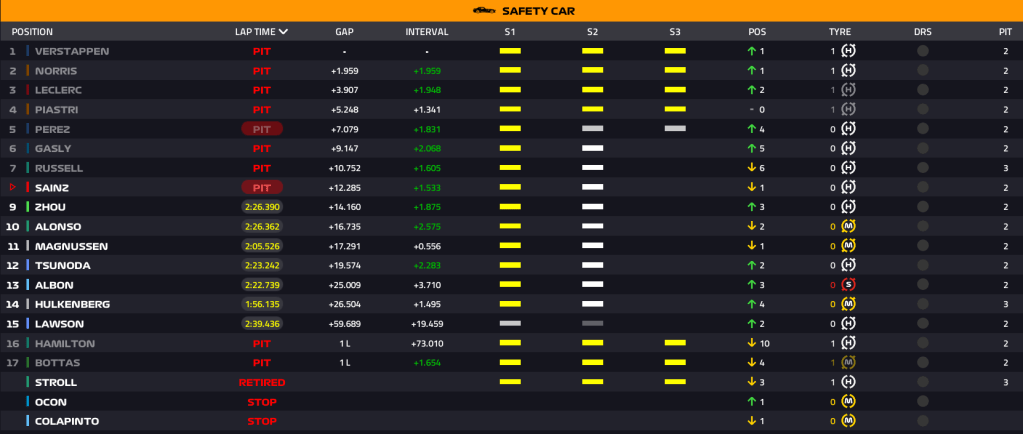Click Hamilton's yellow position-loss arrow
Screen dimensions: 1023x434
752,343
